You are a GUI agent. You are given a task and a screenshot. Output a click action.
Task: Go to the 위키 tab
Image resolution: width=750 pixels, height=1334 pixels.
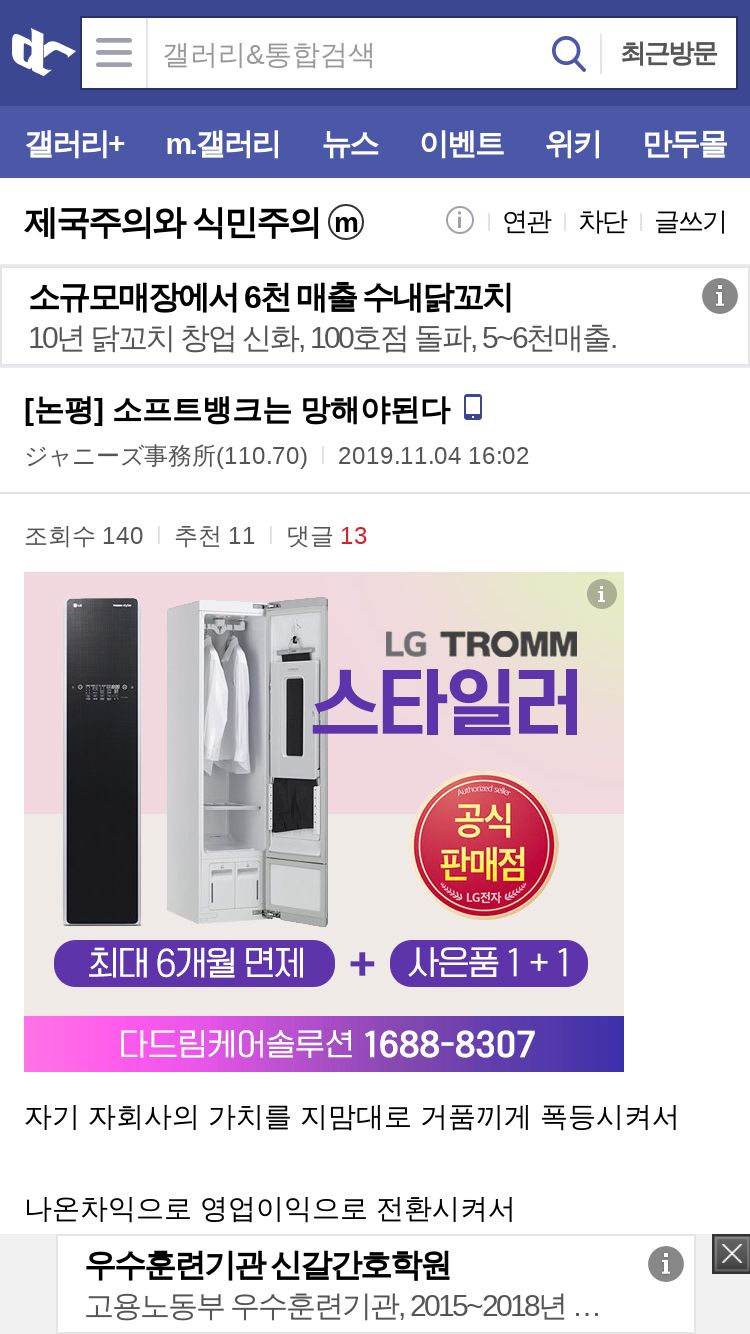(x=573, y=144)
